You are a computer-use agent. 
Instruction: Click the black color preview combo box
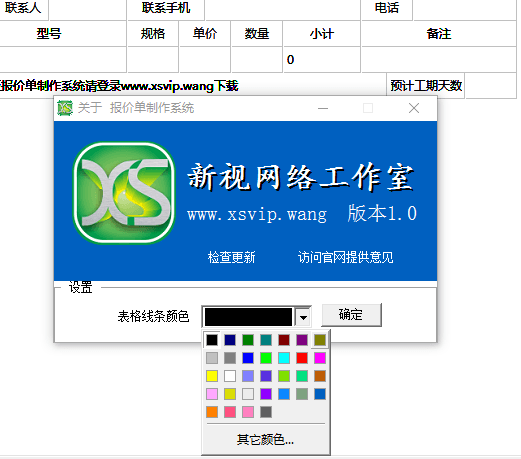coord(248,317)
